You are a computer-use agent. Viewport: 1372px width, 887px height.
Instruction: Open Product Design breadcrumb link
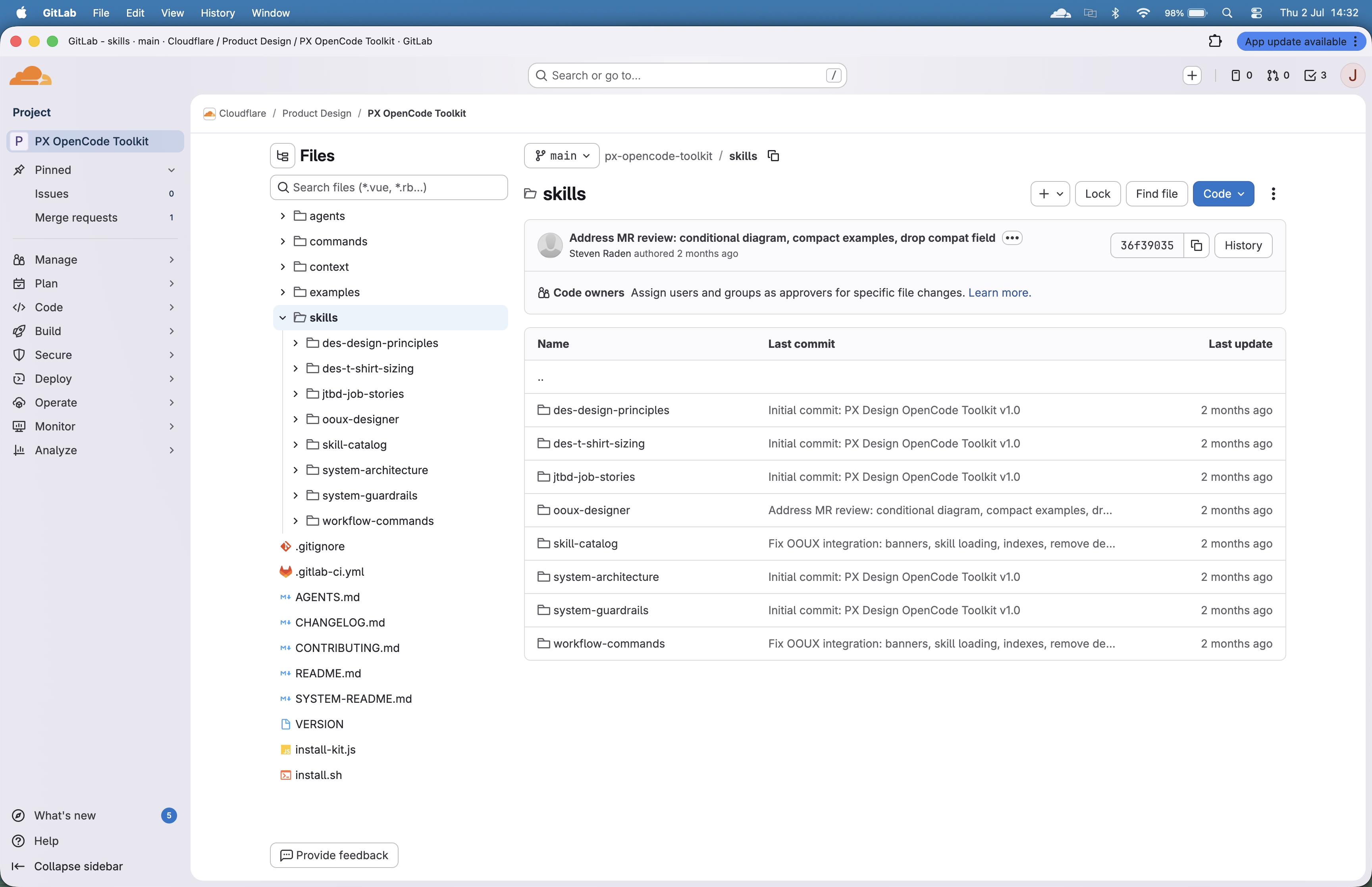click(317, 114)
